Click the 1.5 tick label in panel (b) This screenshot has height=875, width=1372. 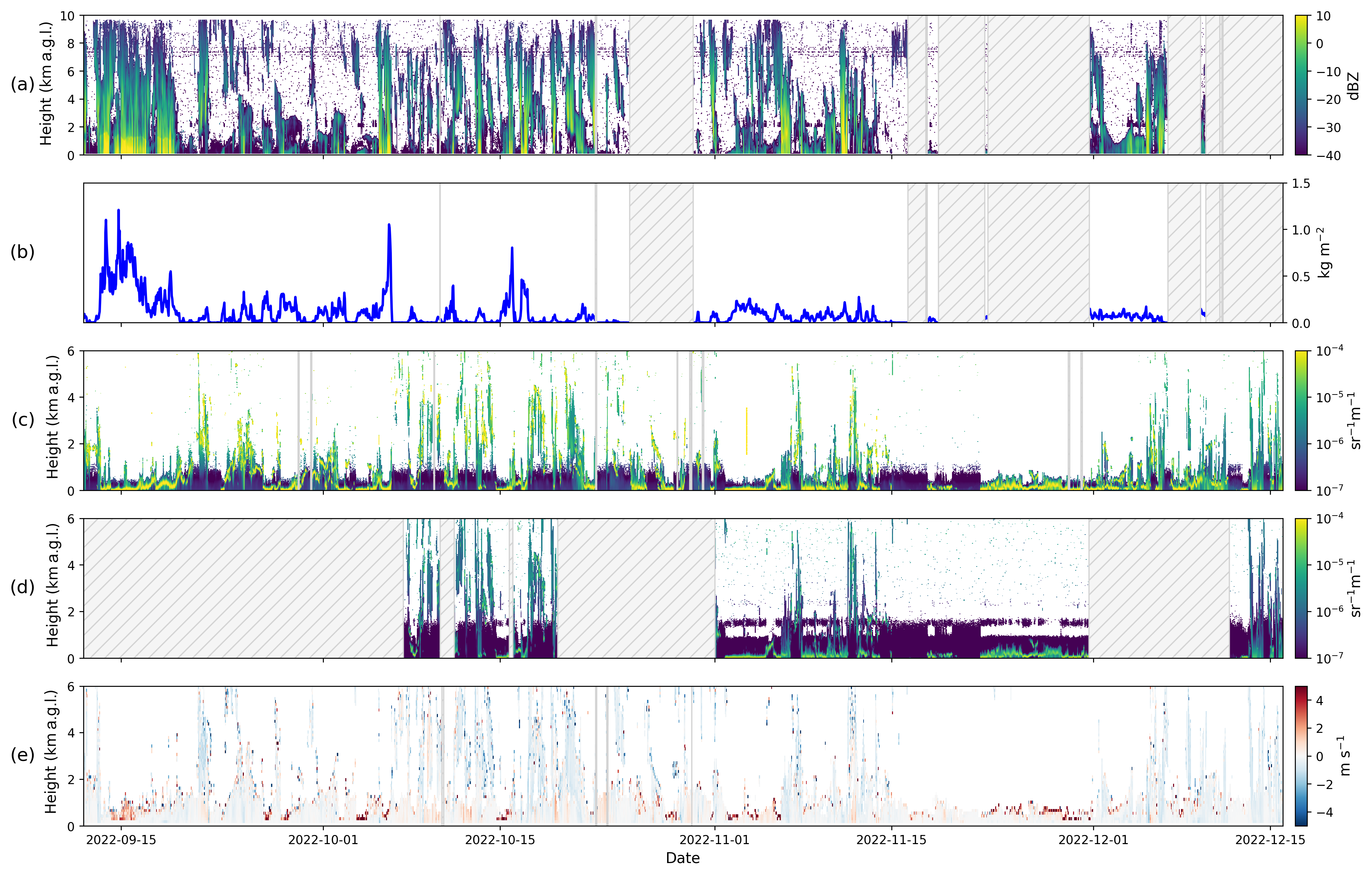click(1301, 184)
